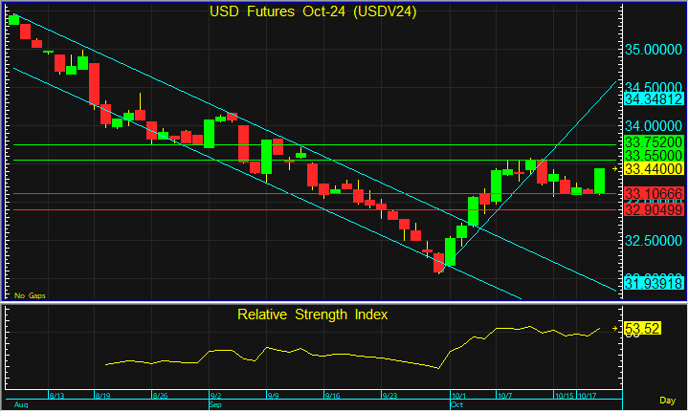Select the 33.75200 green resistance price label
The image size is (689, 412).
pos(654,142)
